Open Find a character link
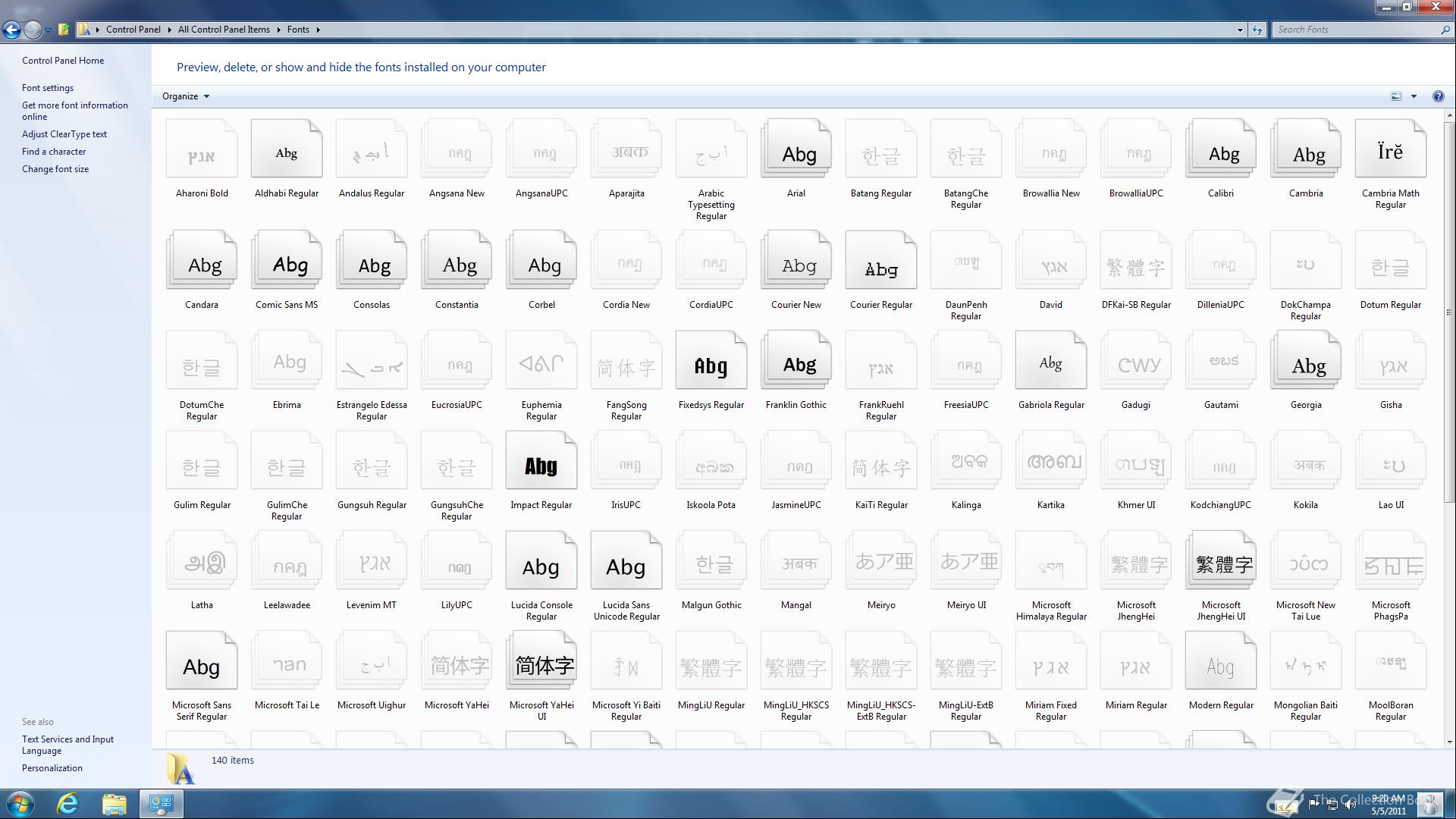Image resolution: width=1456 pixels, height=819 pixels. click(x=54, y=152)
